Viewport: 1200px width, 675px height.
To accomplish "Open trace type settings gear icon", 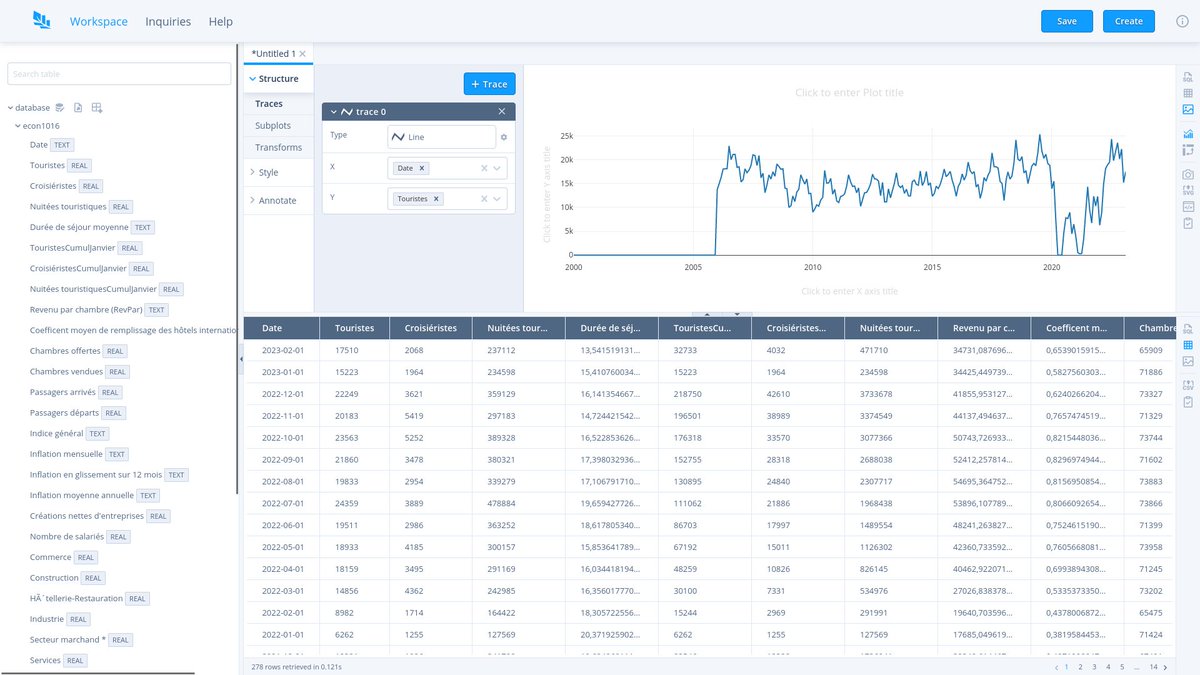I will [504, 137].
